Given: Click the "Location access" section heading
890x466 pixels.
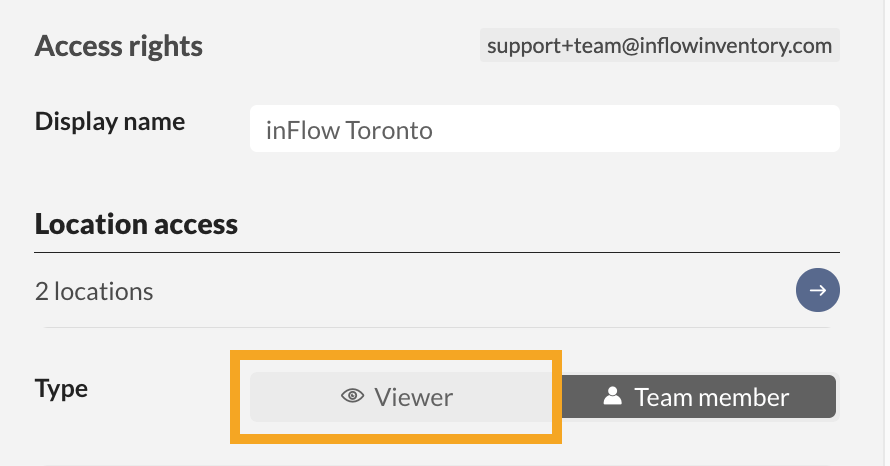Looking at the screenshot, I should pos(136,224).
